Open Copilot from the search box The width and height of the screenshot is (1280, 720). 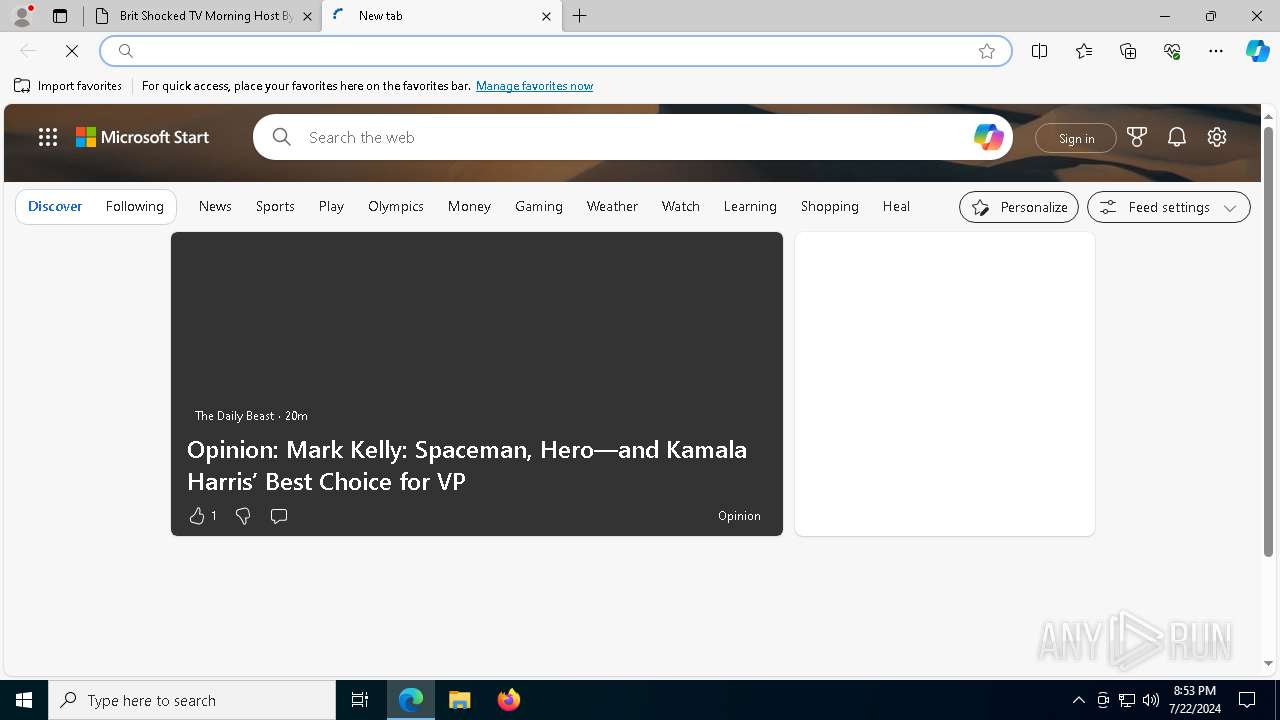(988, 137)
